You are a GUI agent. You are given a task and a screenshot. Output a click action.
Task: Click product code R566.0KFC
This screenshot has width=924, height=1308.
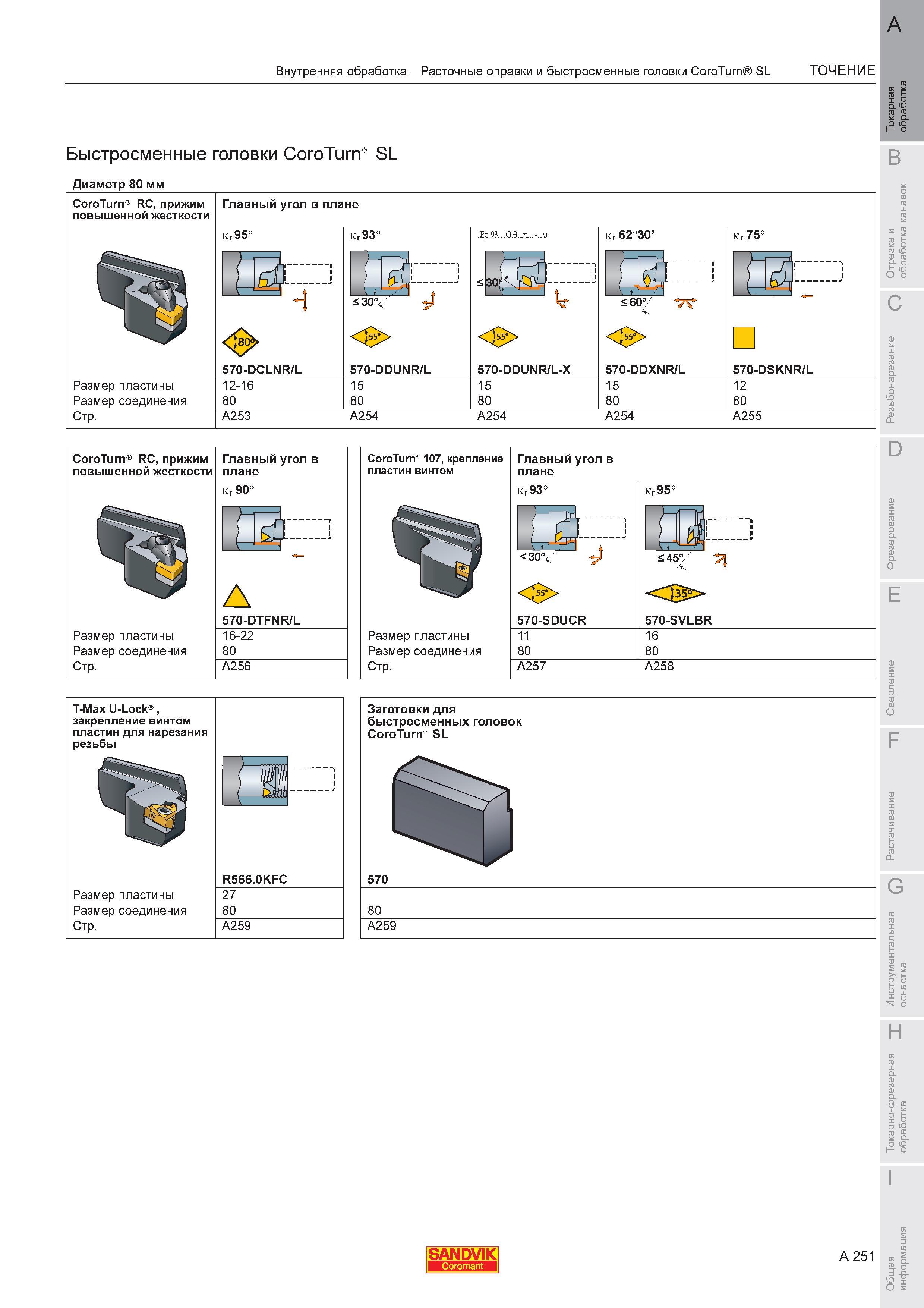[x=255, y=879]
